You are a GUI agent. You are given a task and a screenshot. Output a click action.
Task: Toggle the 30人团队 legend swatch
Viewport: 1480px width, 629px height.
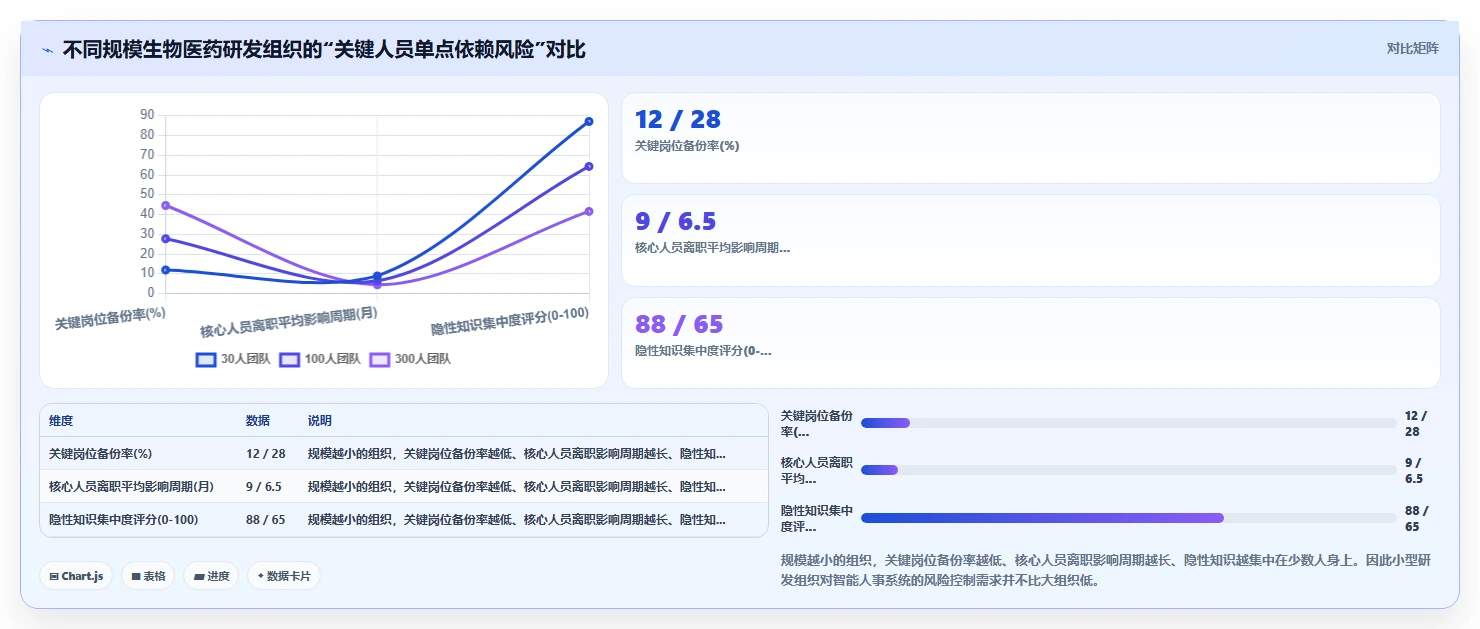[206, 360]
